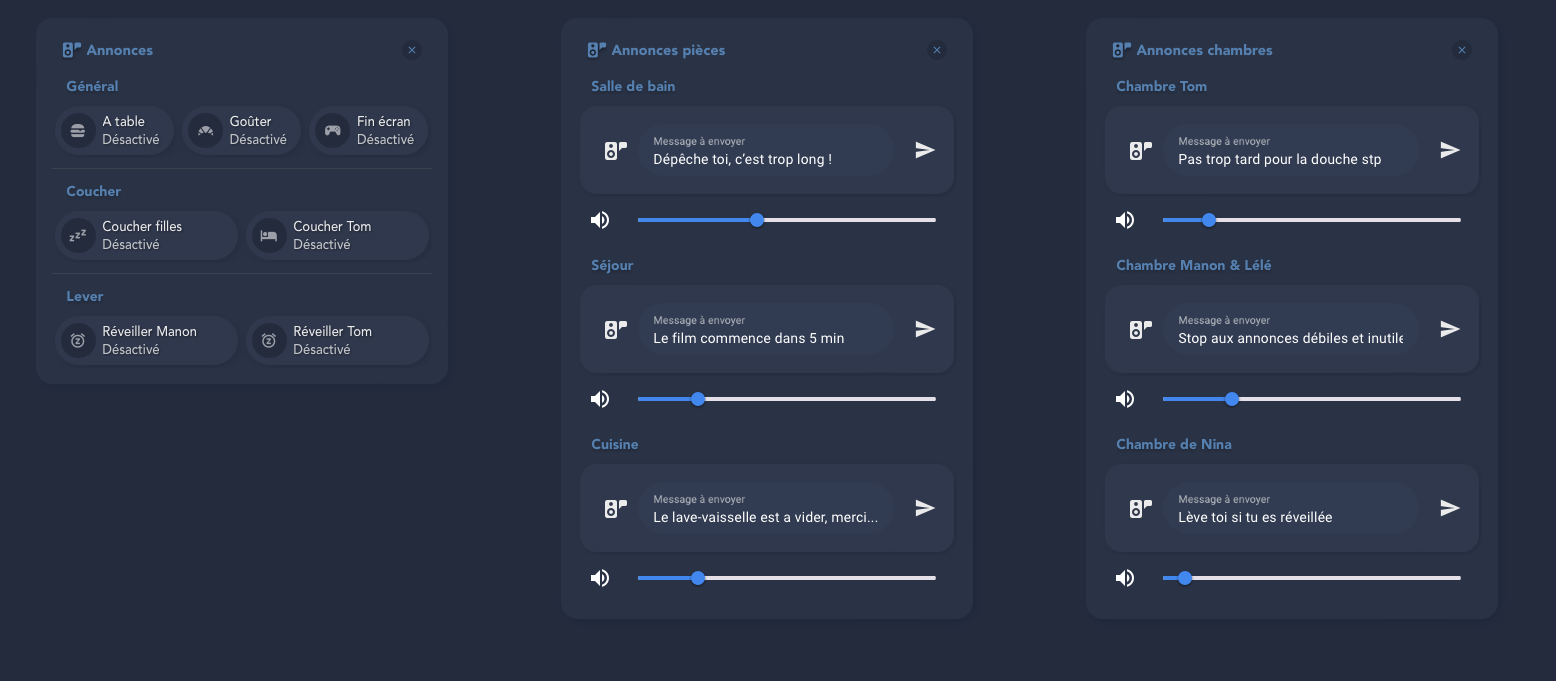Click the speaker icon in the Séjour card

tap(615, 329)
